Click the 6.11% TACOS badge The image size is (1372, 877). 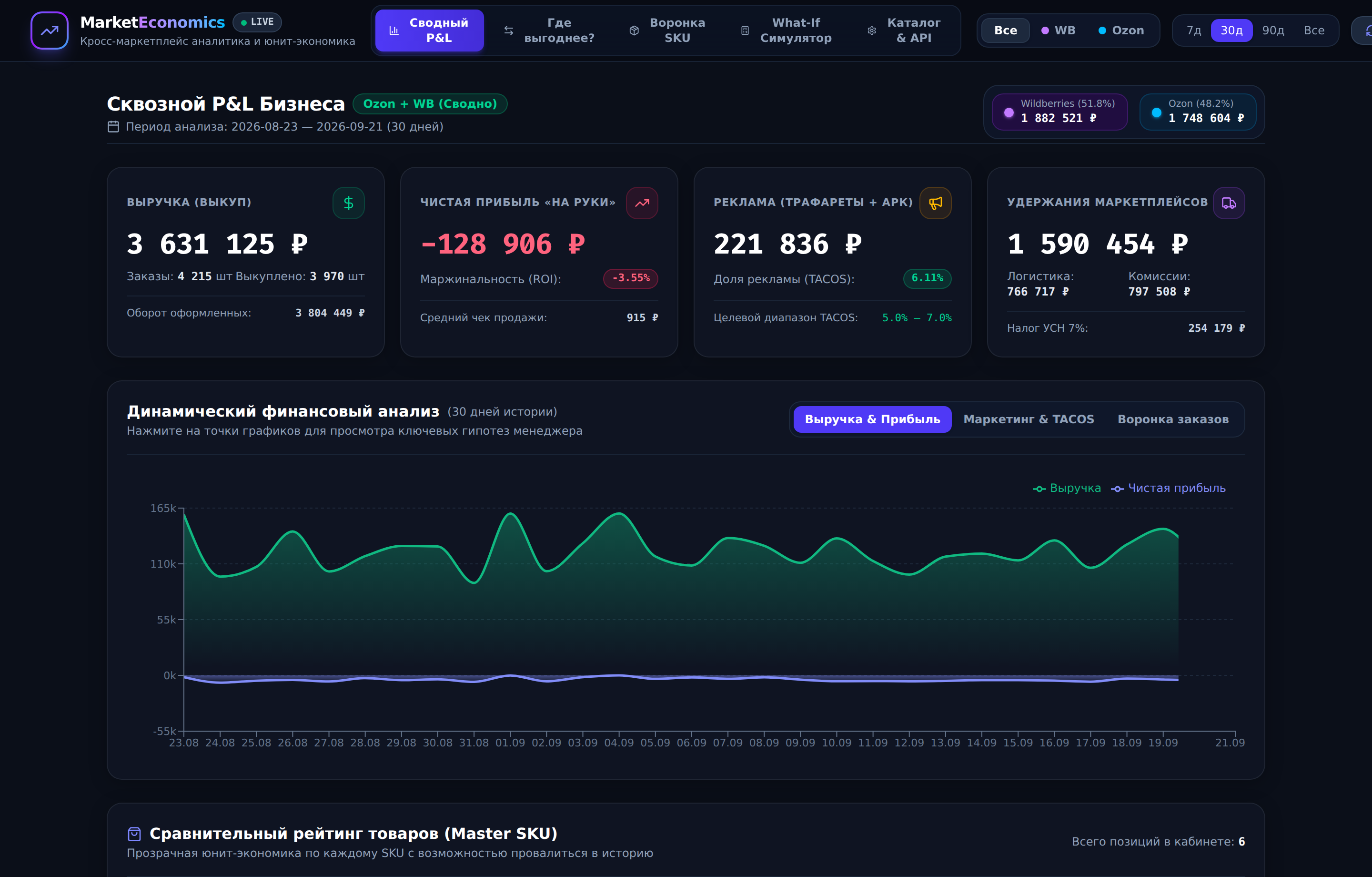pyautogui.click(x=927, y=278)
